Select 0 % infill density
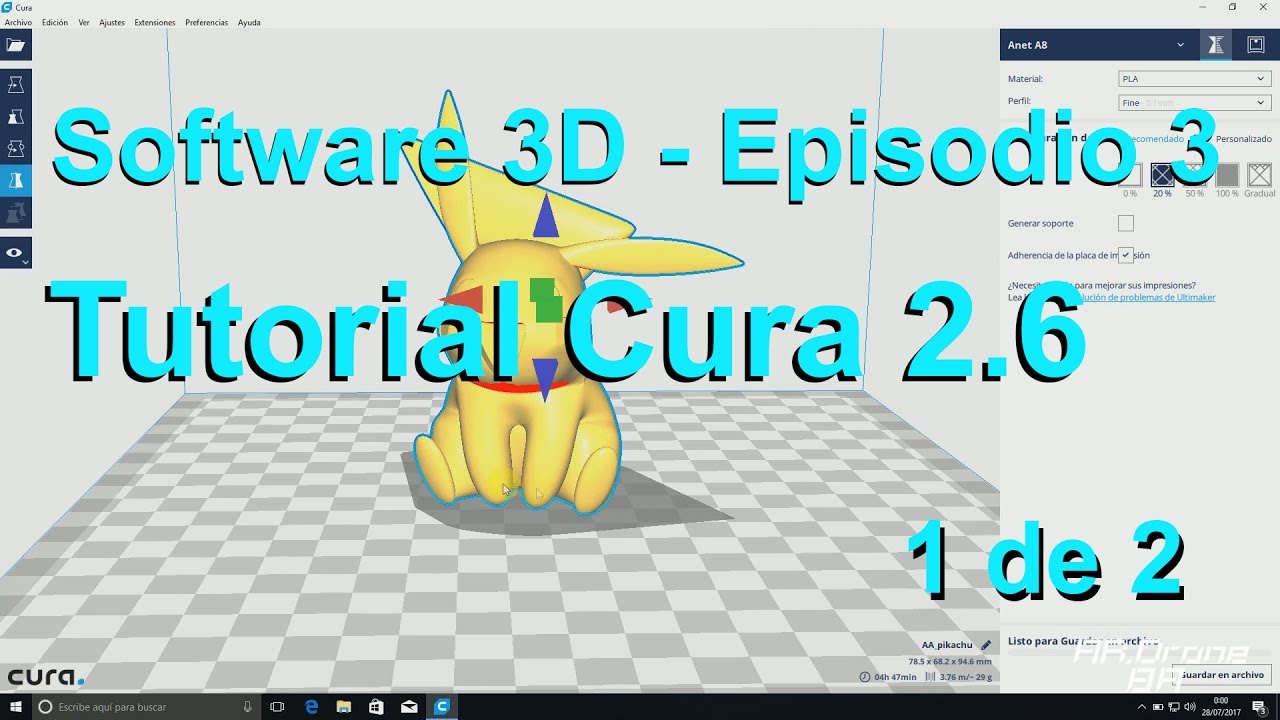The width and height of the screenshot is (1280, 720). 1130,176
